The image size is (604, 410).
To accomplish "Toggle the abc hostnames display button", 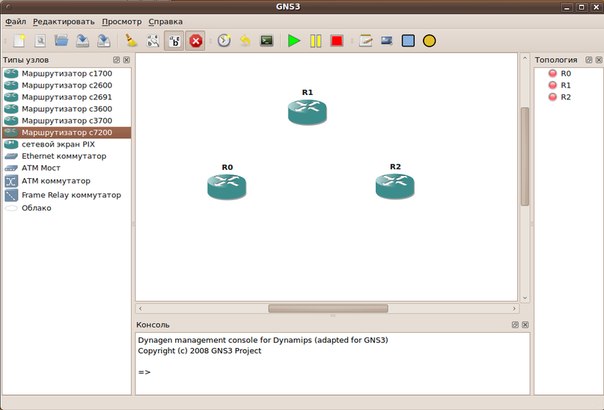I will (174, 40).
